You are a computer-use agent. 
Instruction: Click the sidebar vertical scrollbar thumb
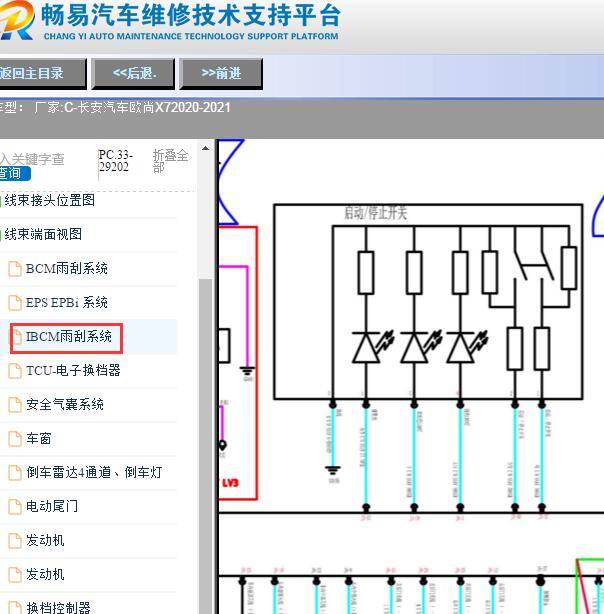click(205, 446)
